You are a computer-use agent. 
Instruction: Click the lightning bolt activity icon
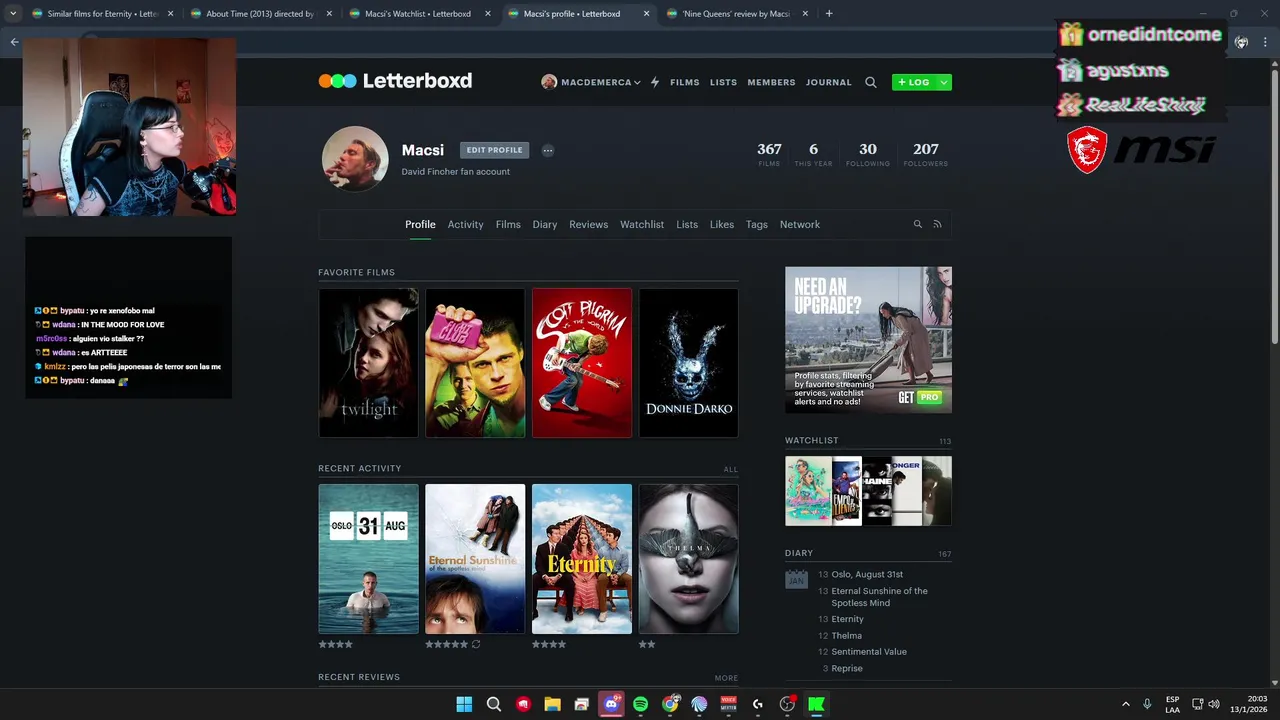tap(655, 82)
